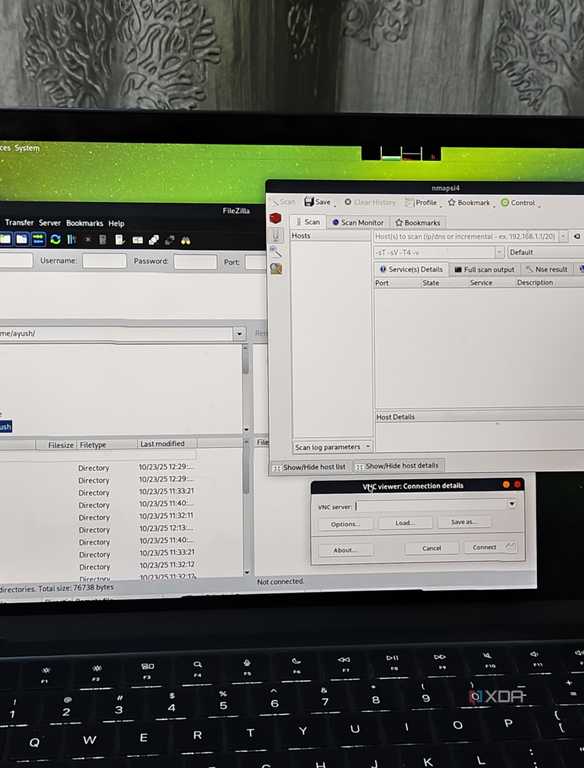Click Save toolbar button in nmapsi4
The image size is (584, 768).
[317, 202]
